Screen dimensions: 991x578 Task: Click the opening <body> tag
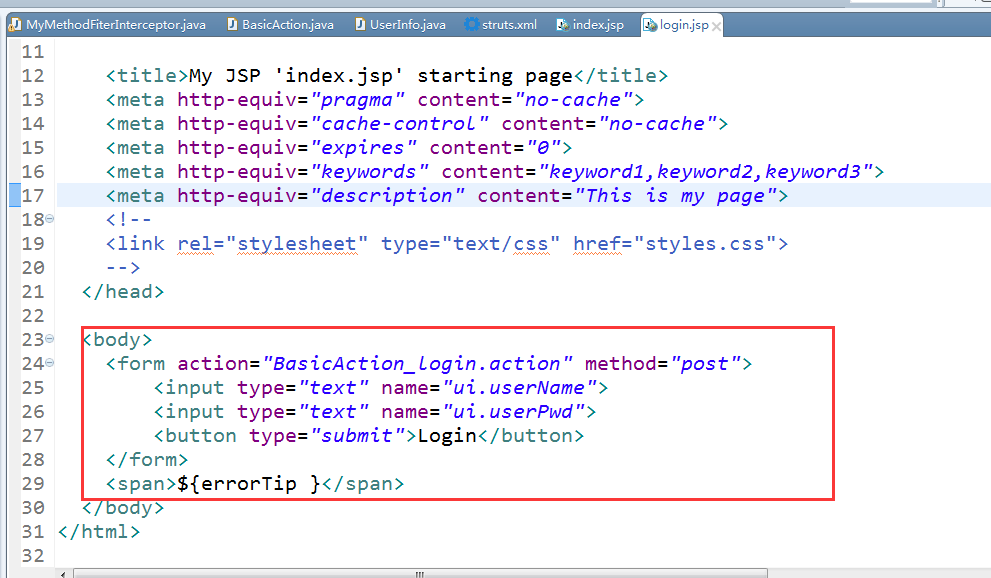pos(118,340)
